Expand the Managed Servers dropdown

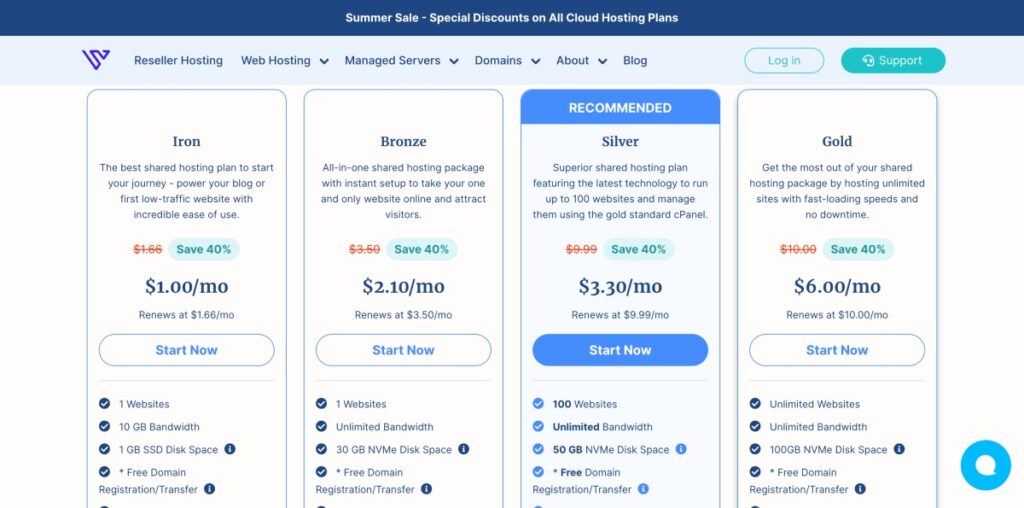point(401,61)
